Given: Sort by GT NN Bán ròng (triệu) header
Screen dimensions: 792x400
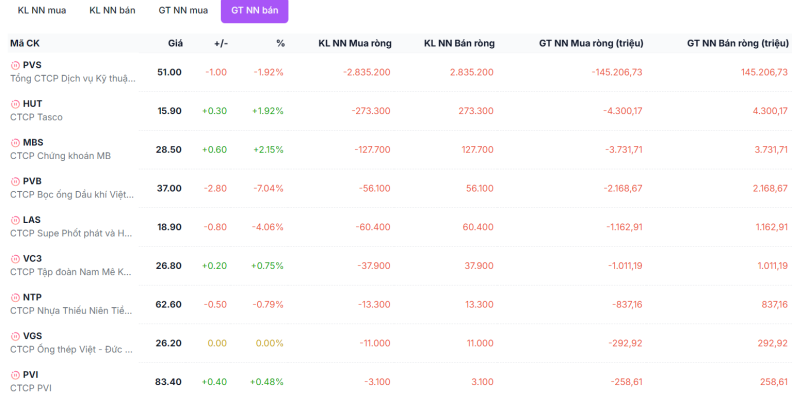Looking at the screenshot, I should click(x=737, y=43).
